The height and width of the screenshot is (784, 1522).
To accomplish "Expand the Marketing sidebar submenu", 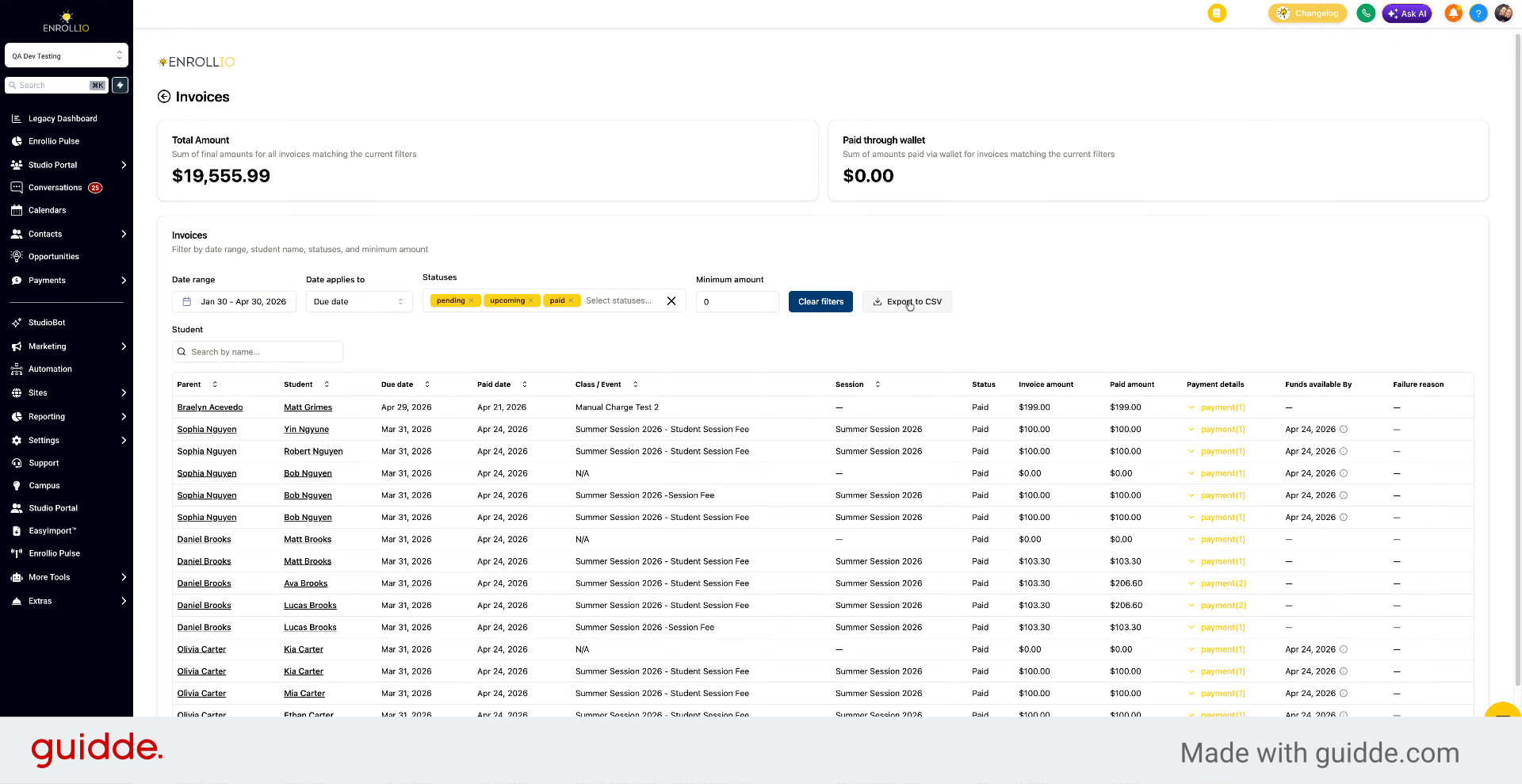I will click(x=124, y=346).
